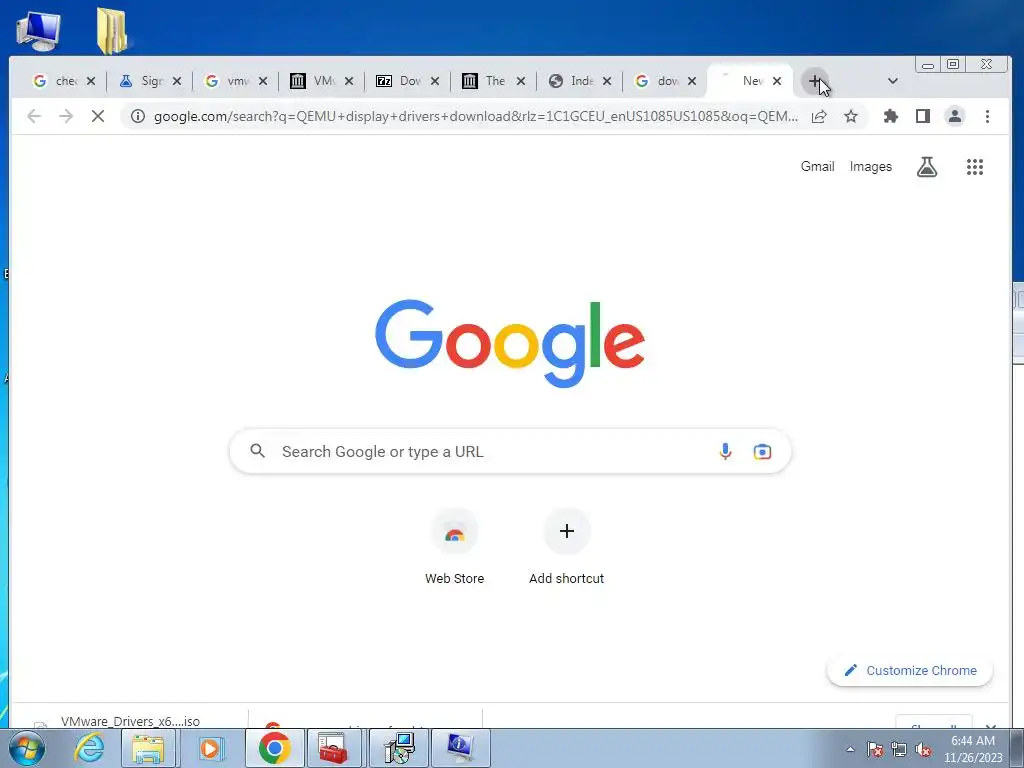Focus the Google search box
Viewport: 1024px width, 768px height.
pyautogui.click(x=510, y=451)
